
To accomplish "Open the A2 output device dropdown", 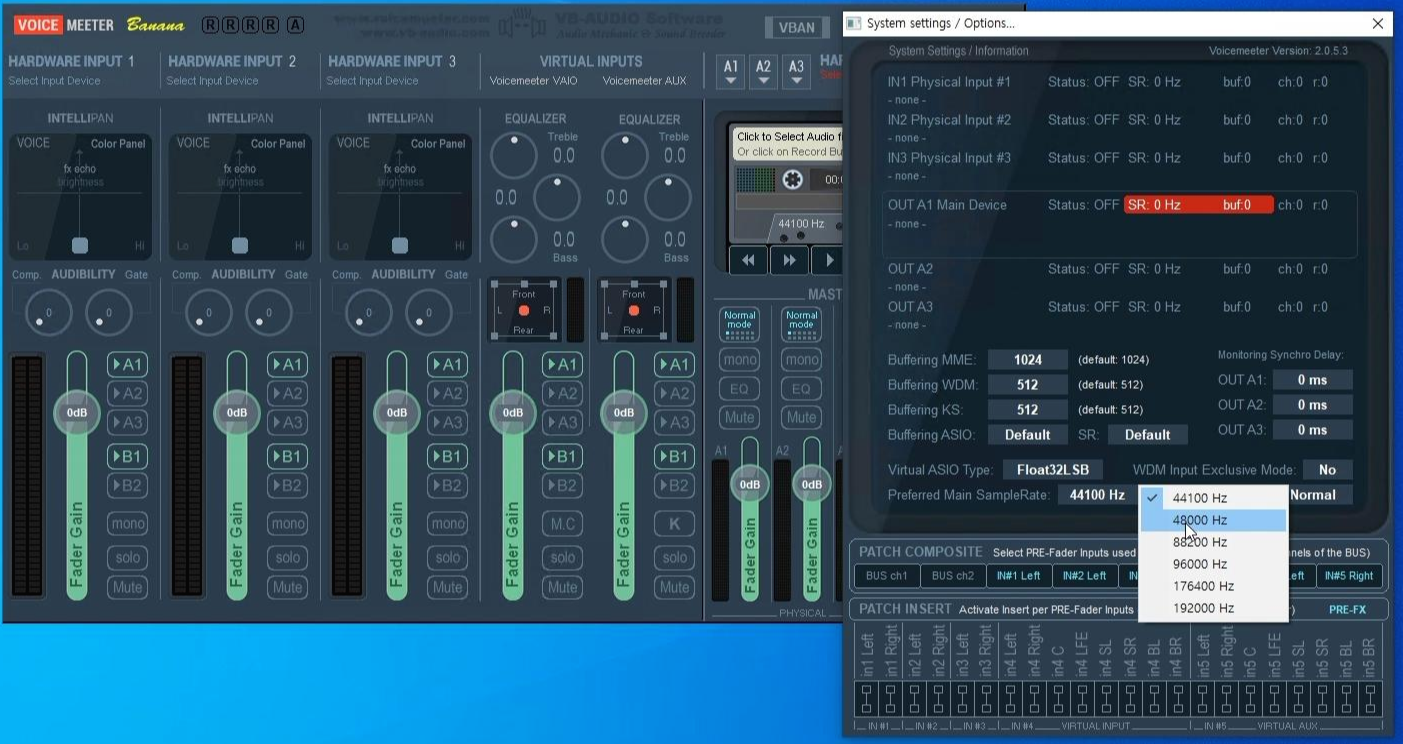I will click(x=763, y=71).
